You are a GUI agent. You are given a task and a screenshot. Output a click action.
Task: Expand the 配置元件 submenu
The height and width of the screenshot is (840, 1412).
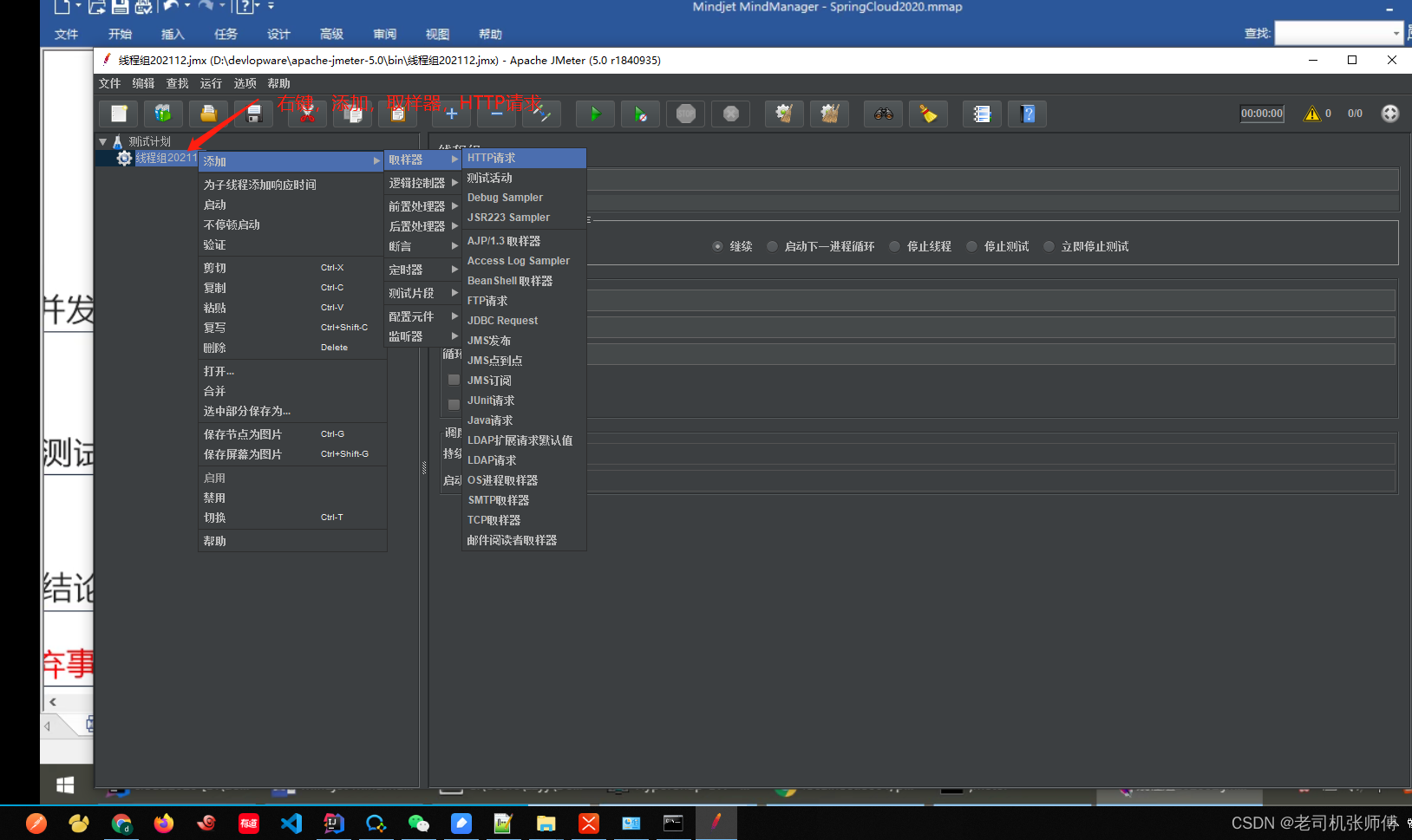423,316
